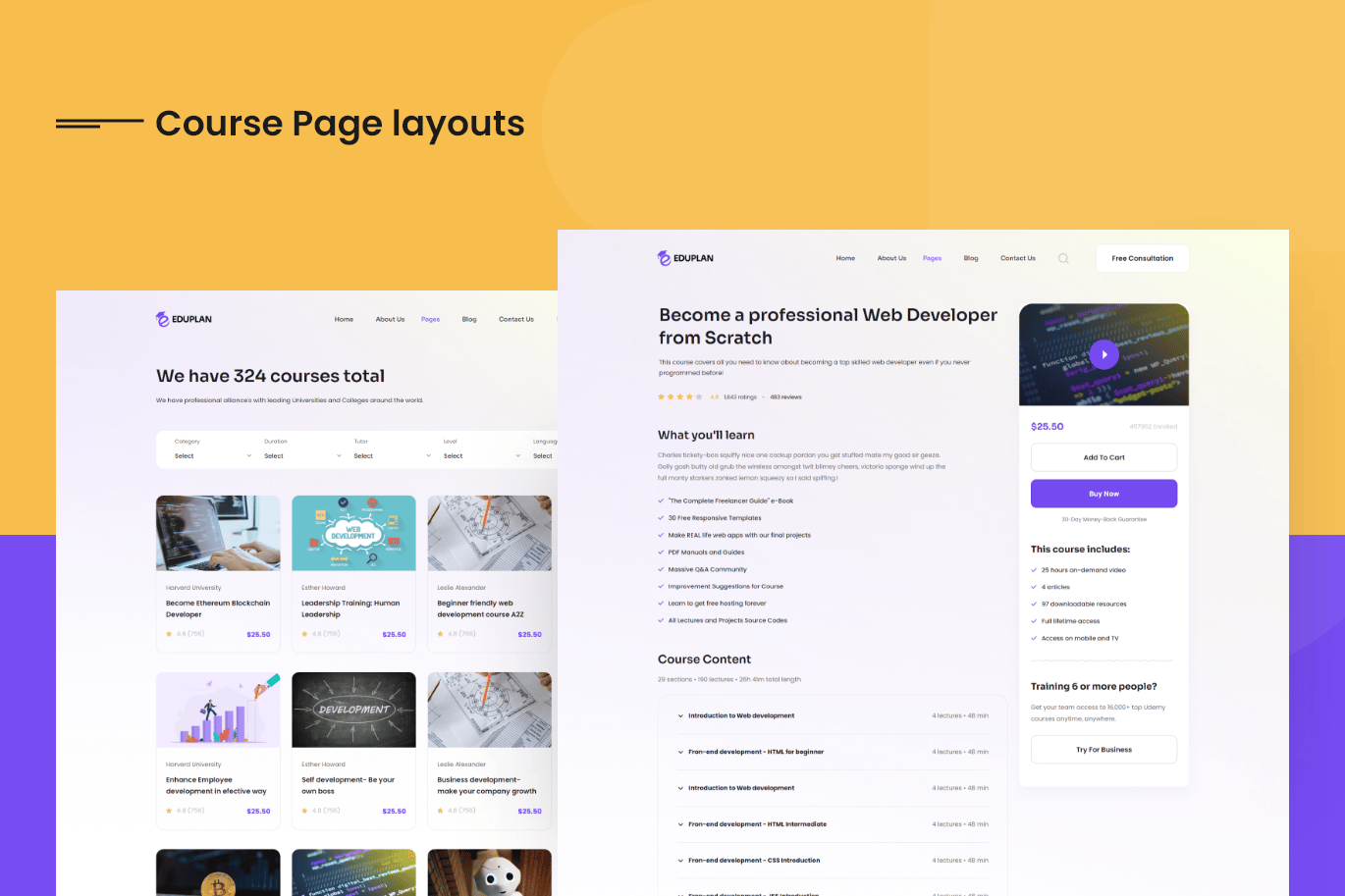Expand second Introduction to Web development section
Viewport: 1345px width, 896px height.
(x=833, y=788)
